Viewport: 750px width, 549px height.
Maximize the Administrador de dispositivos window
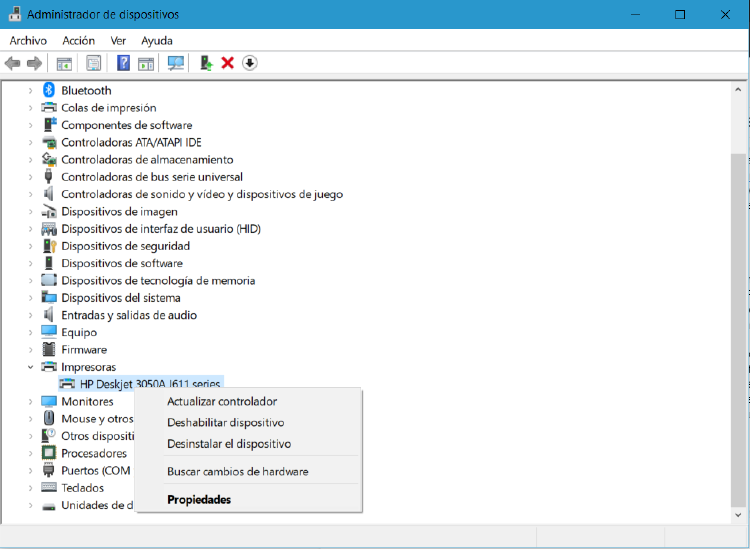(680, 14)
